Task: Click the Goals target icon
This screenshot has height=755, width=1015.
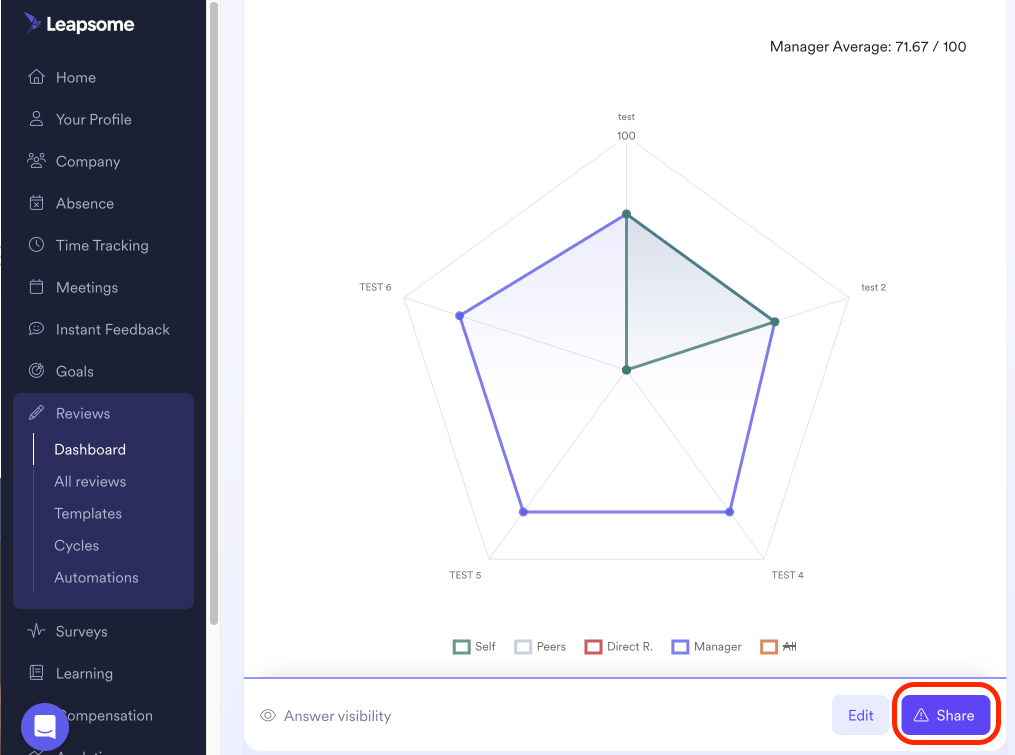Action: (36, 371)
